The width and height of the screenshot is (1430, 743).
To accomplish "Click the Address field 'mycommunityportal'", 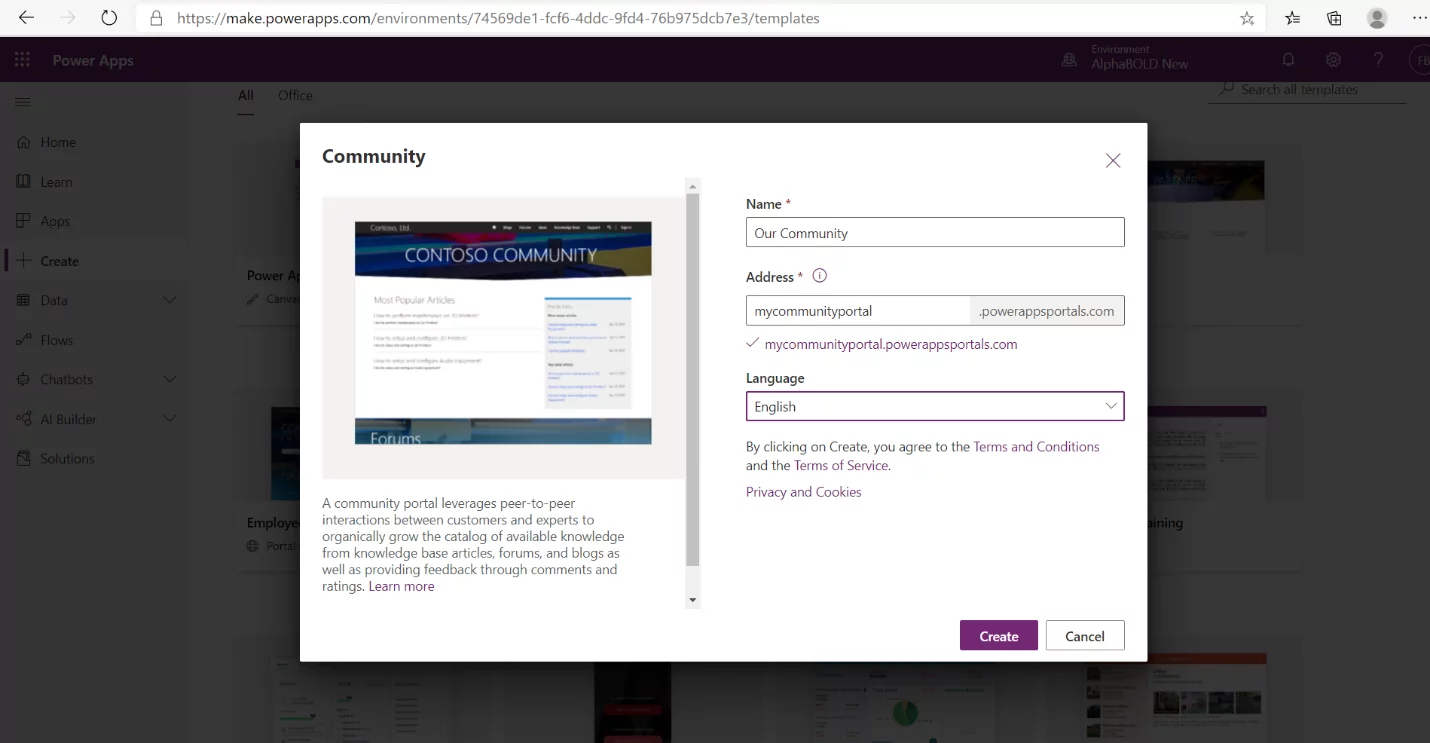I will 858,311.
